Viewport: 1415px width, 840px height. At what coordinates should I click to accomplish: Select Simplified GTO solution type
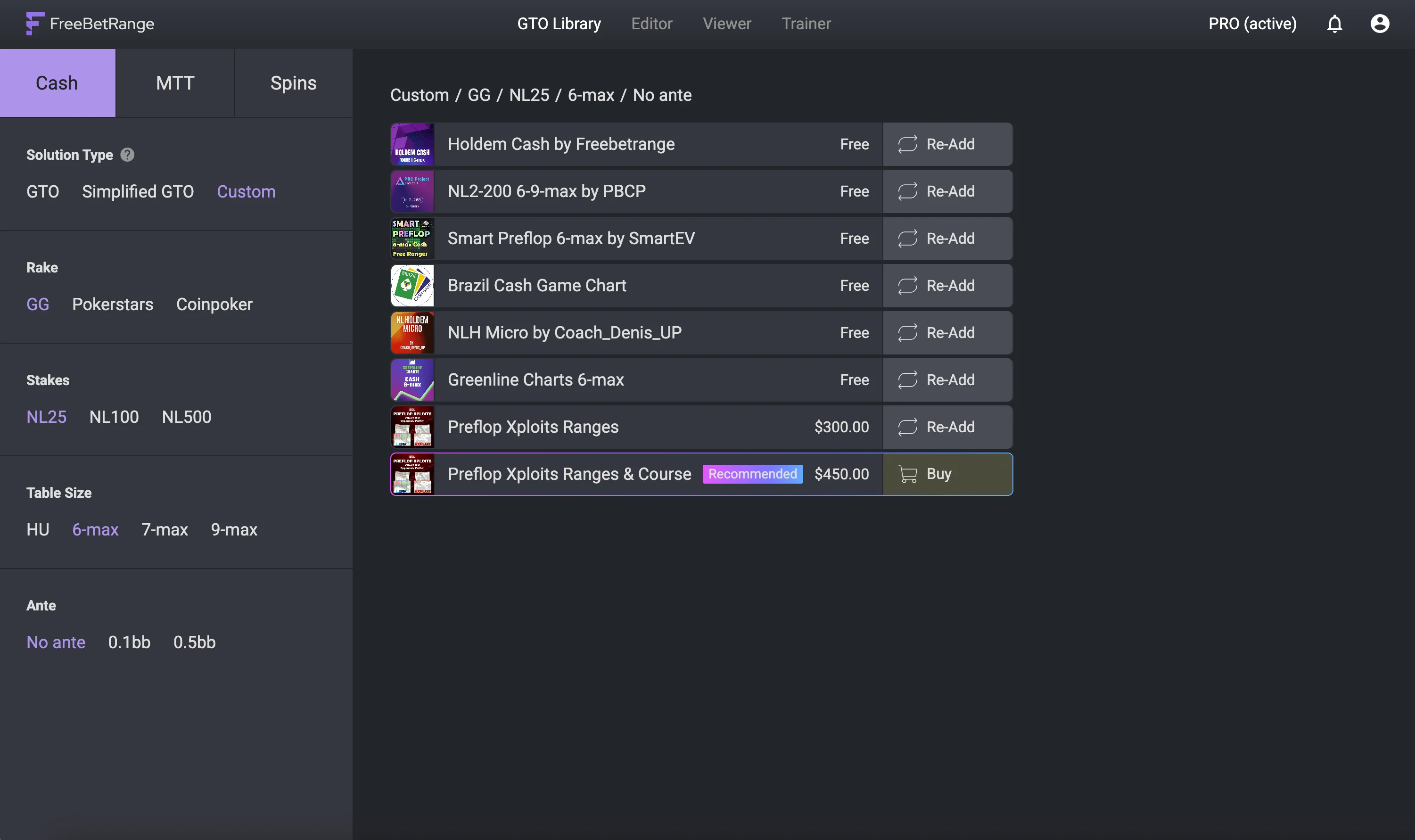(x=138, y=191)
